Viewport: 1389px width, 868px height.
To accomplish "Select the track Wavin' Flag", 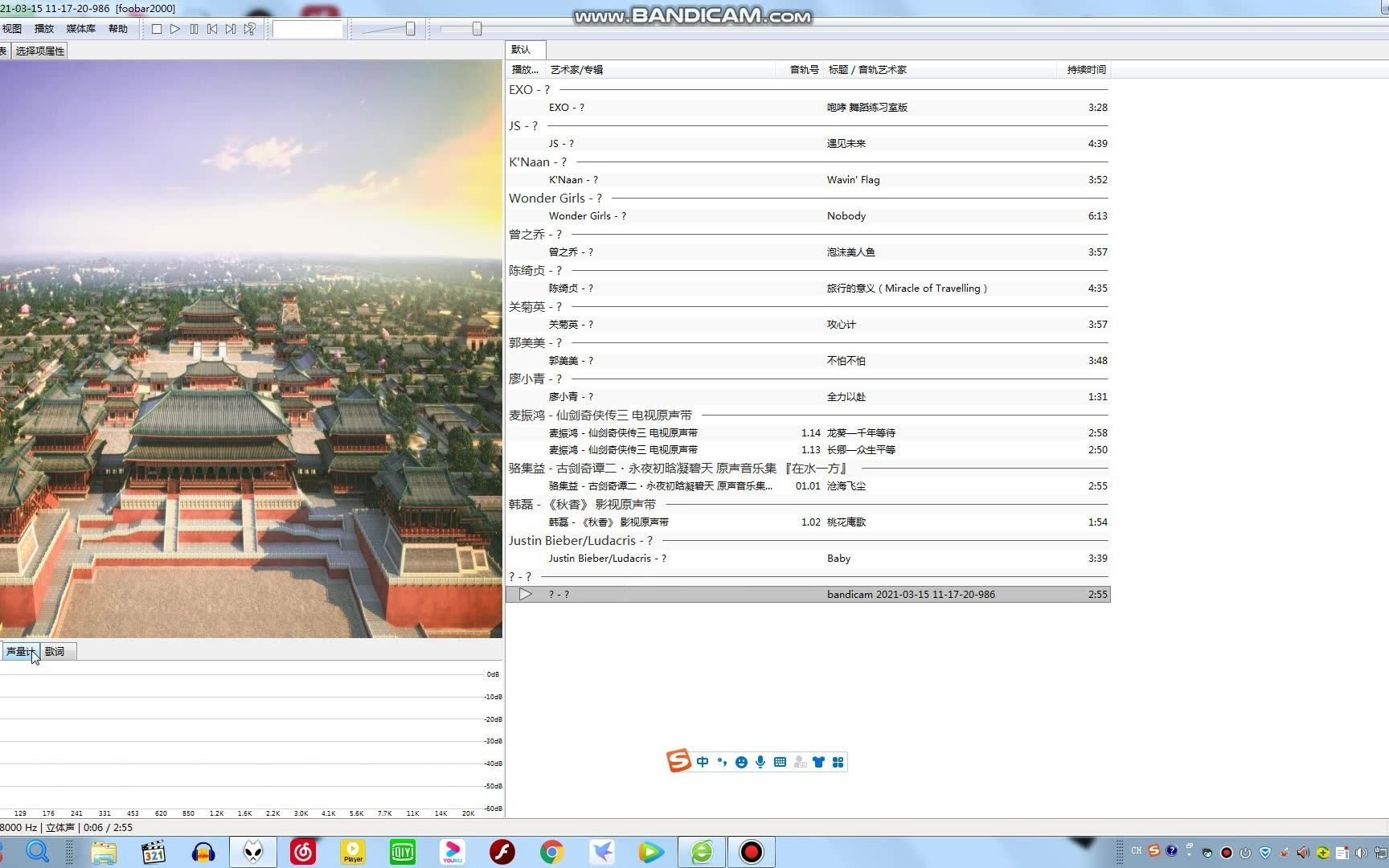I will click(808, 180).
